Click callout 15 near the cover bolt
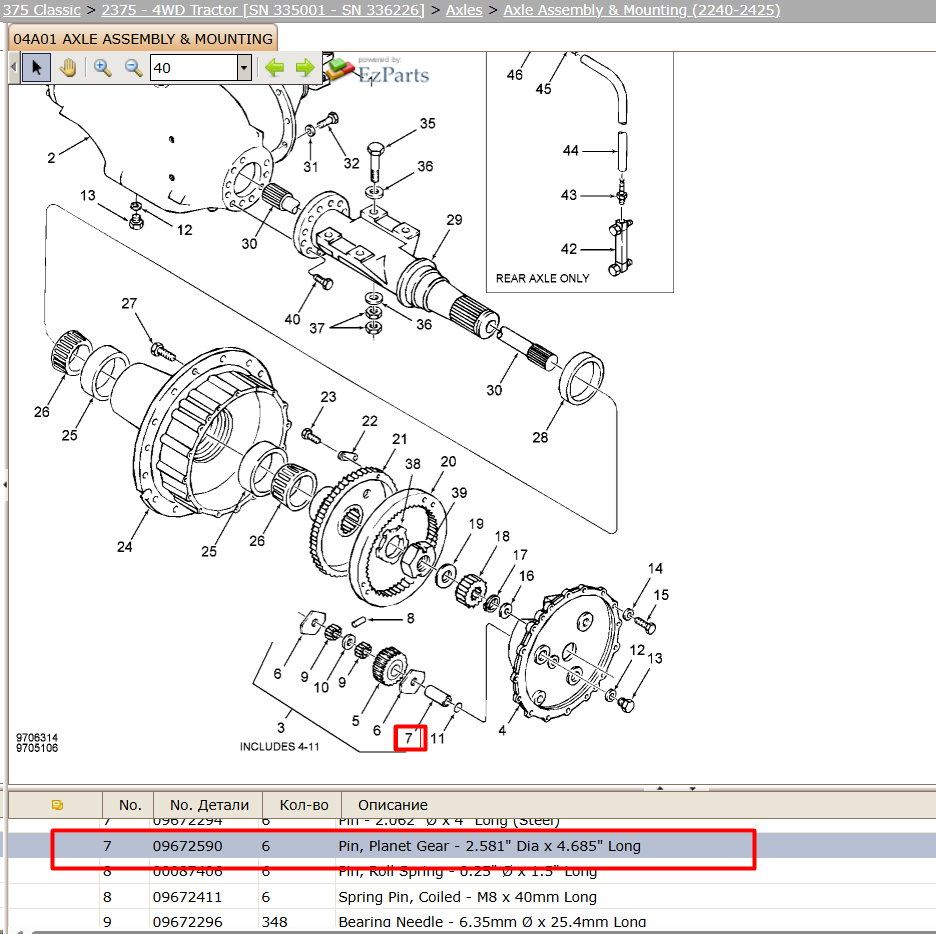 point(661,595)
